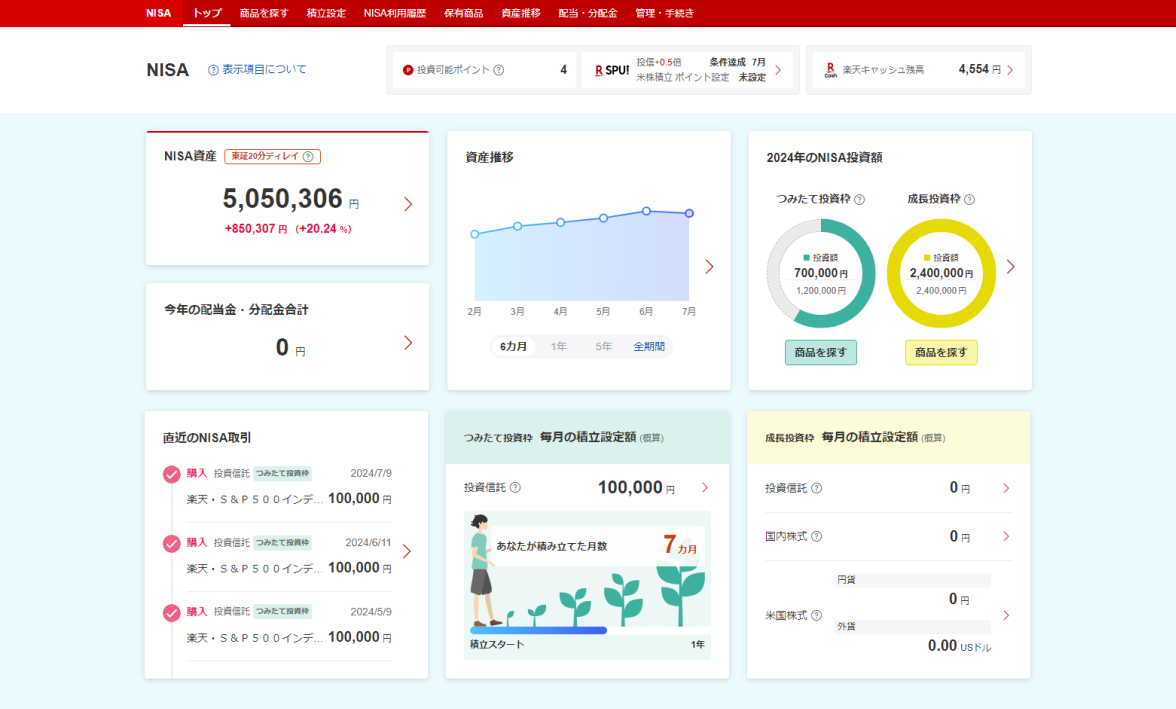Open NISA資産 details with the chevron arrow
Screen dimensions: 1176x709
408,204
